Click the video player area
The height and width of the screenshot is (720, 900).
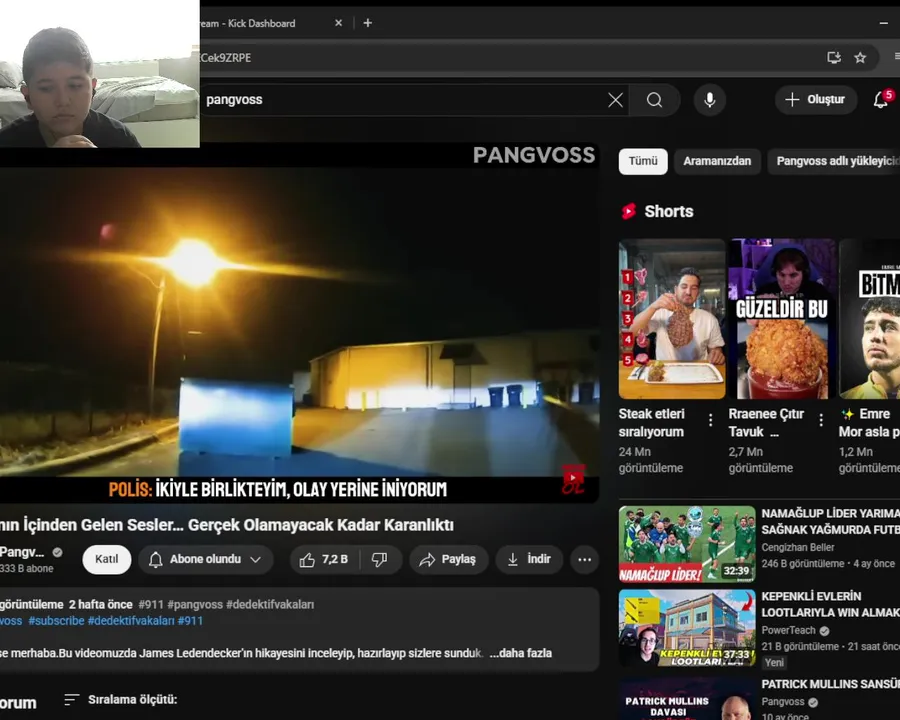pyautogui.click(x=298, y=322)
